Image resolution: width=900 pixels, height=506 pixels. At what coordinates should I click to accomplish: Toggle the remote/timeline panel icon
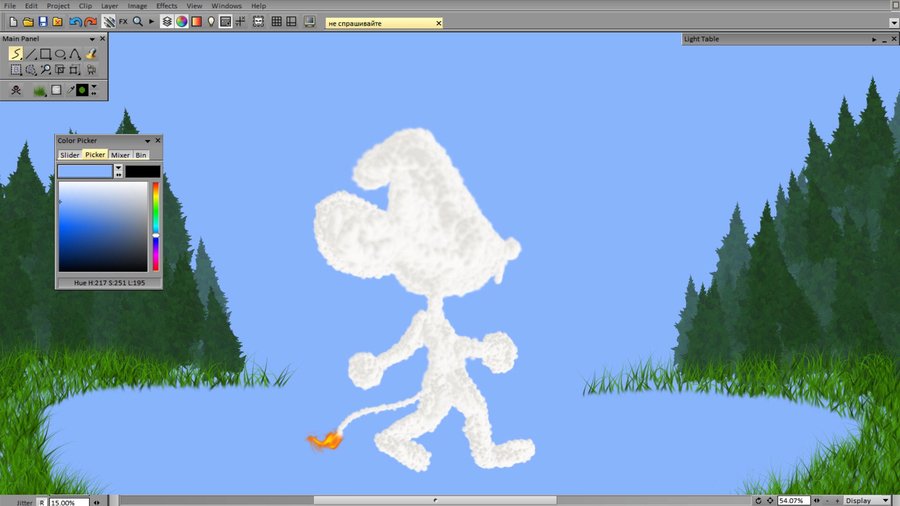[226, 22]
